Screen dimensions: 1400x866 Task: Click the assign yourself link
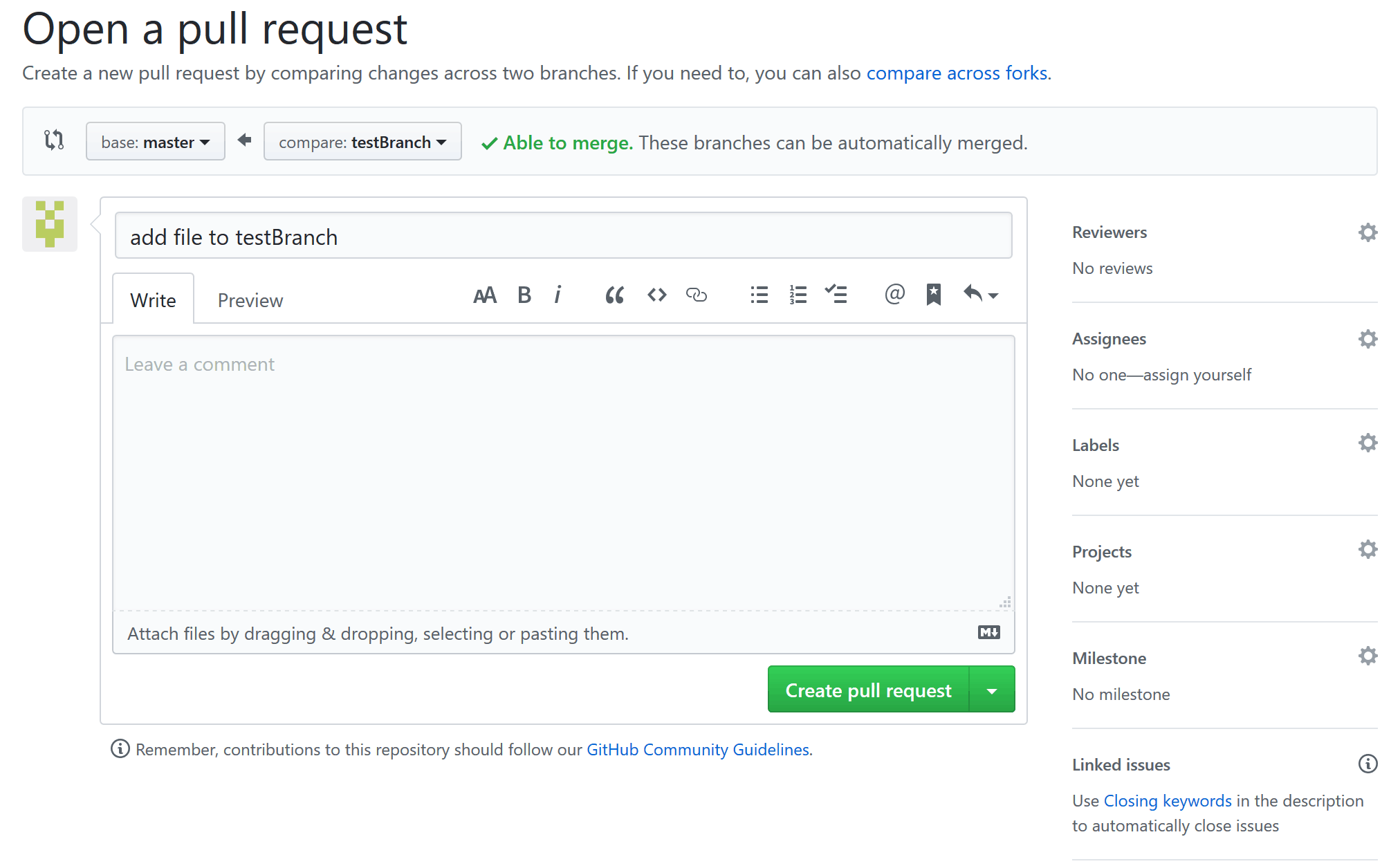click(x=1197, y=375)
